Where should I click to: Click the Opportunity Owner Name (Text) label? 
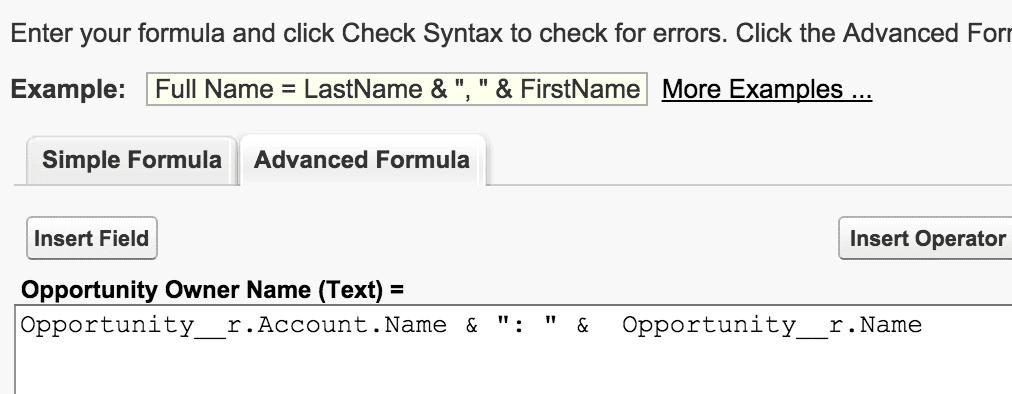tap(212, 290)
